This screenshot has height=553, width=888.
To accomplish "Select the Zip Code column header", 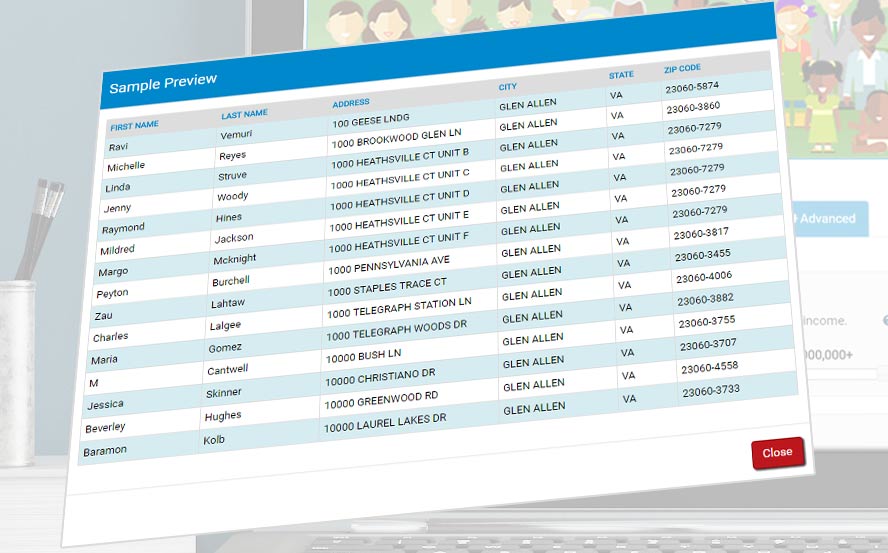I will [x=682, y=69].
